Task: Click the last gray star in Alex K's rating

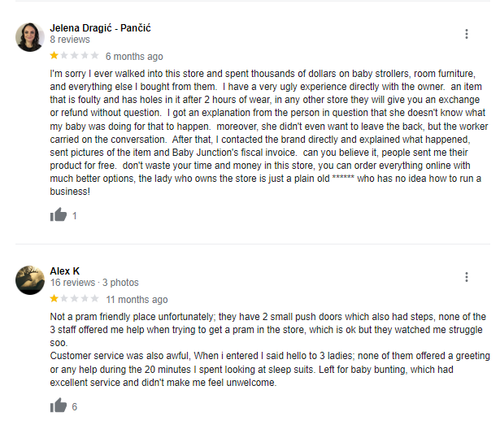Action: (x=95, y=298)
